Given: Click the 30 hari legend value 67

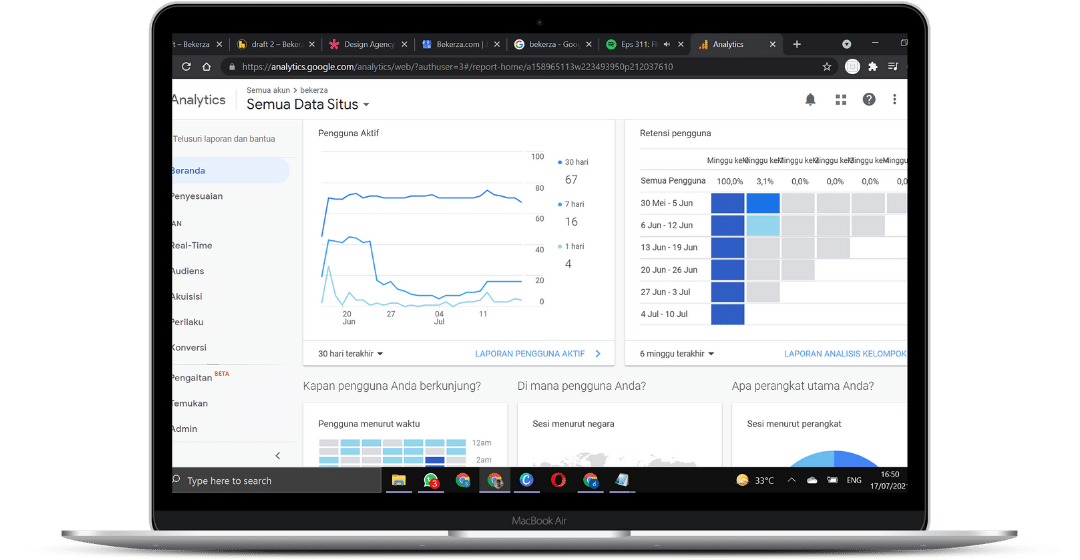Looking at the screenshot, I should coord(571,180).
